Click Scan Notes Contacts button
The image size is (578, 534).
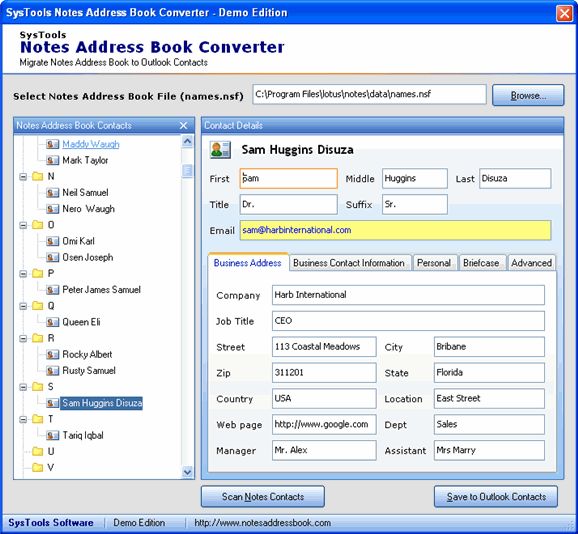[x=263, y=497]
